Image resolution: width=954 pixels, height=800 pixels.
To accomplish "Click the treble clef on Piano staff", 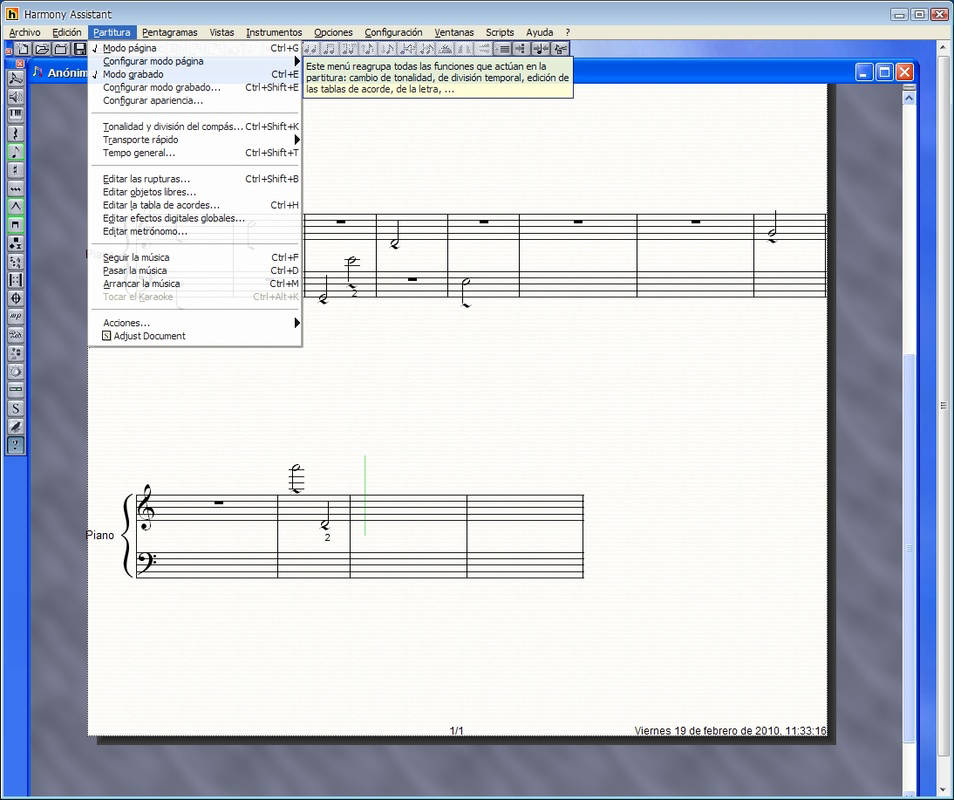I will [x=146, y=508].
